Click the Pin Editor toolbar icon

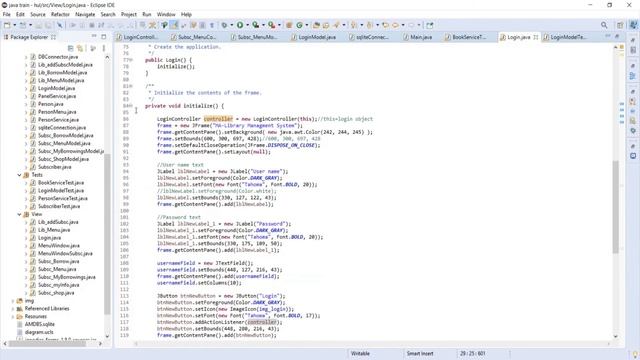tap(430, 25)
